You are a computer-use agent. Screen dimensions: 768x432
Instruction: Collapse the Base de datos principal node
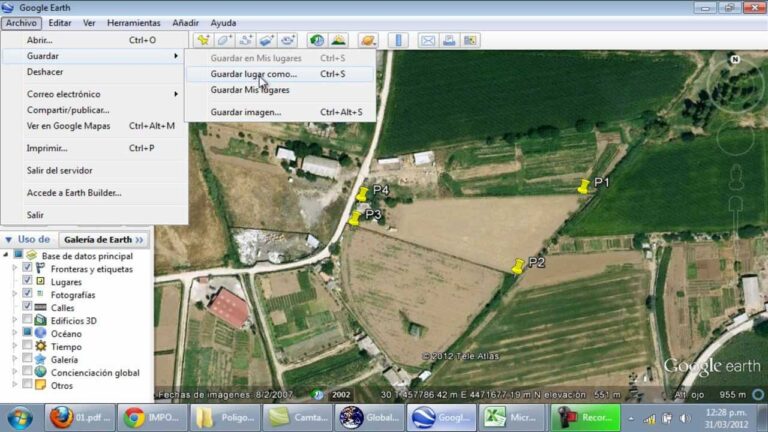[6, 255]
